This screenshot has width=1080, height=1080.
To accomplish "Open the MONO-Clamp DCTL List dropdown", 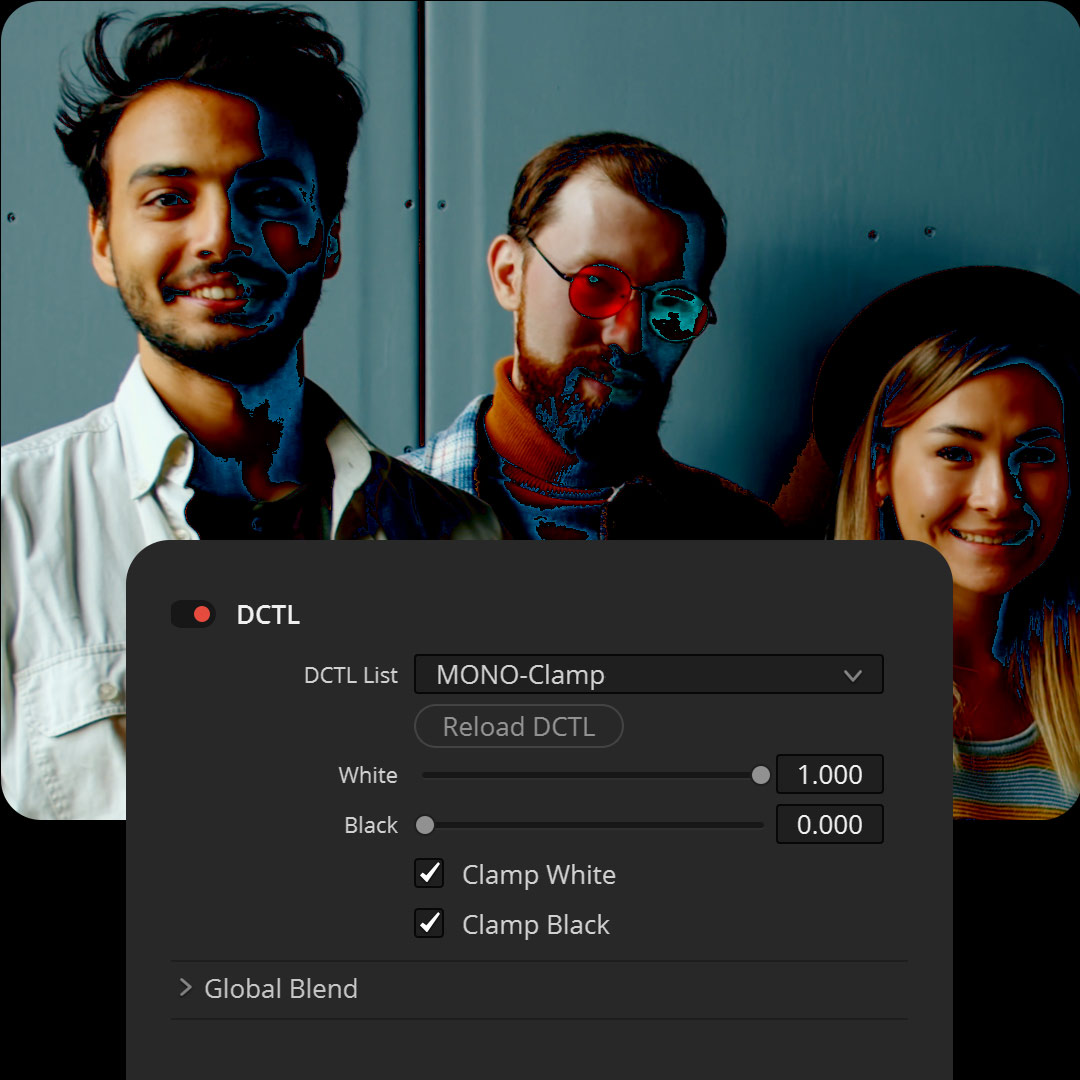I will [648, 675].
